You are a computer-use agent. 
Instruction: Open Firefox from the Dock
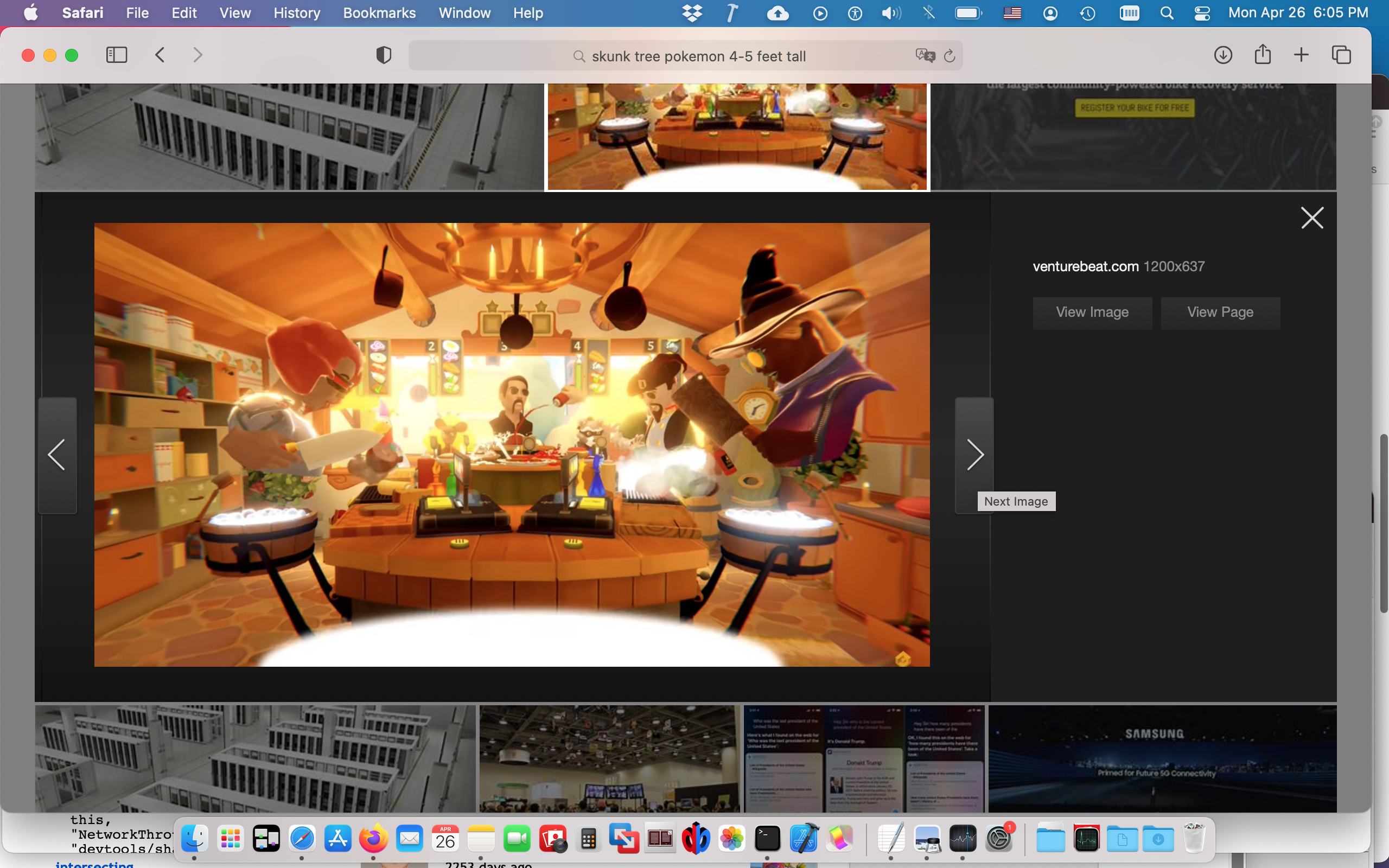tap(374, 839)
